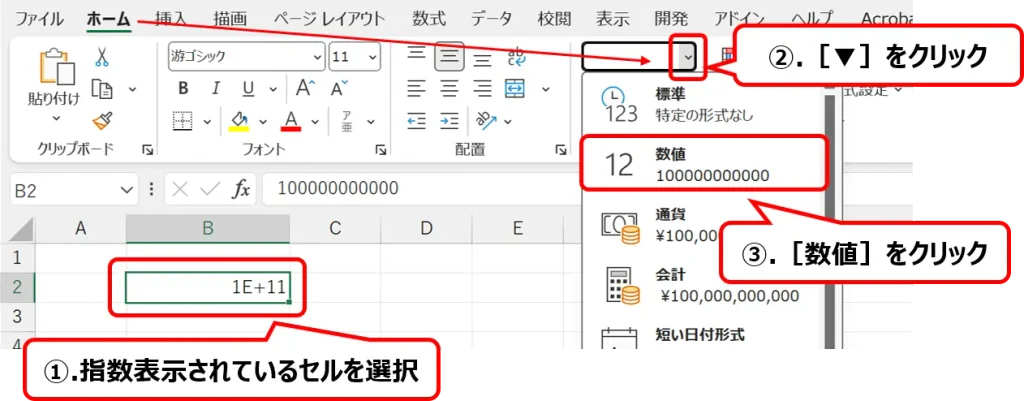Viewport: 1024px width, 401px height.
Task: Activate the Format Painter brush icon
Action: click(102, 121)
